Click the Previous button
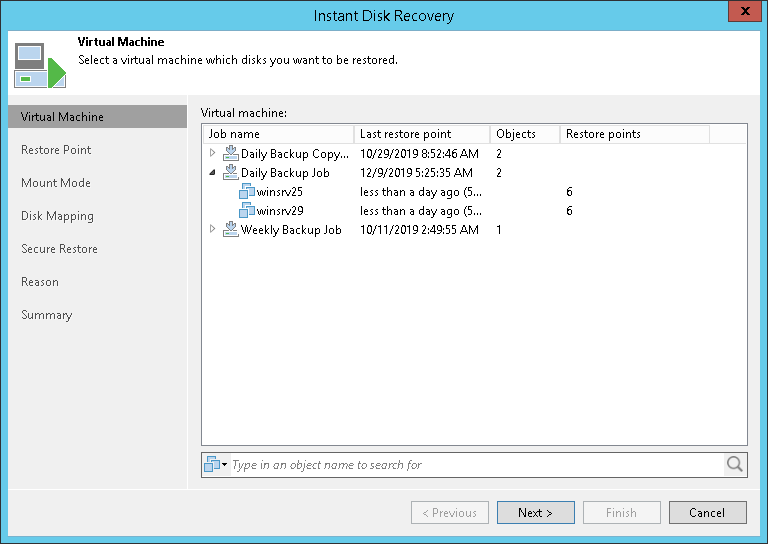 (450, 513)
